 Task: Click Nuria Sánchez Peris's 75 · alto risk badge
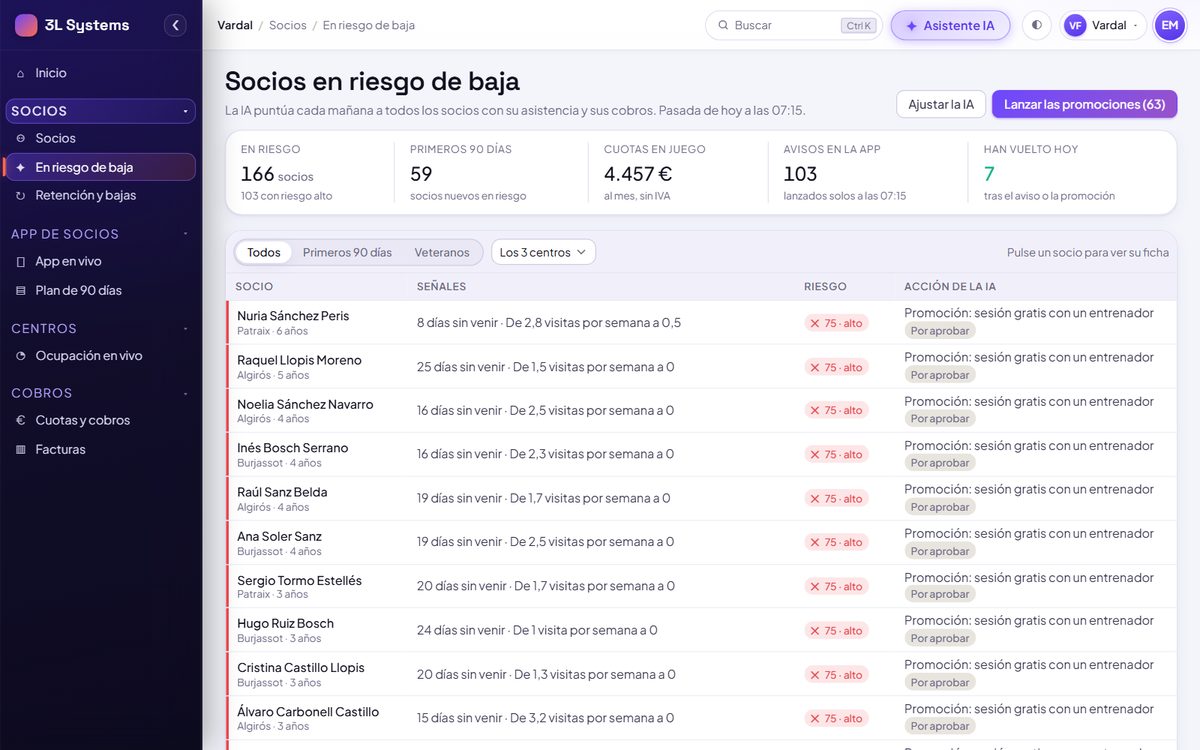[836, 323]
